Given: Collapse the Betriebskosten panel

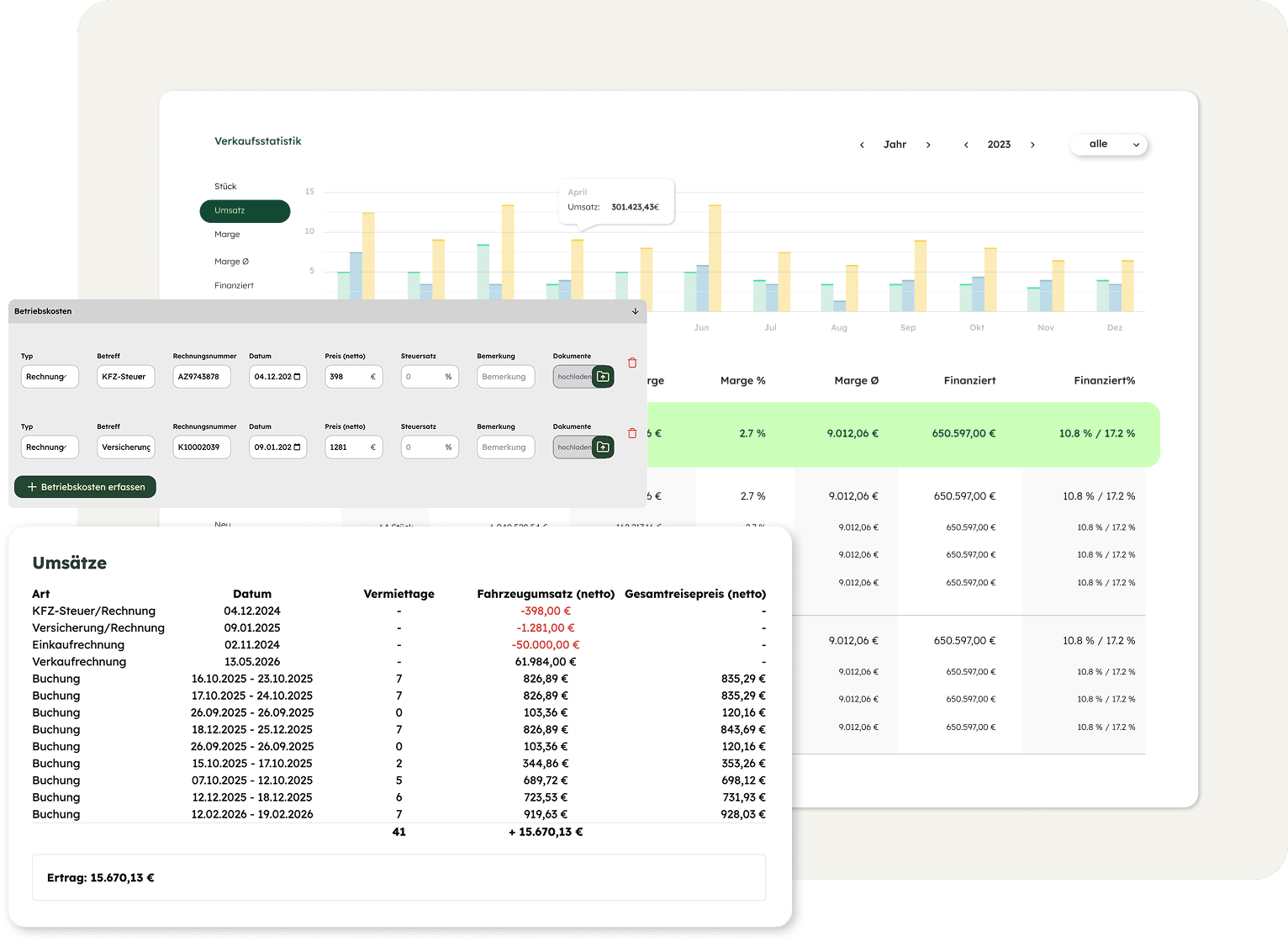Looking at the screenshot, I should [635, 311].
